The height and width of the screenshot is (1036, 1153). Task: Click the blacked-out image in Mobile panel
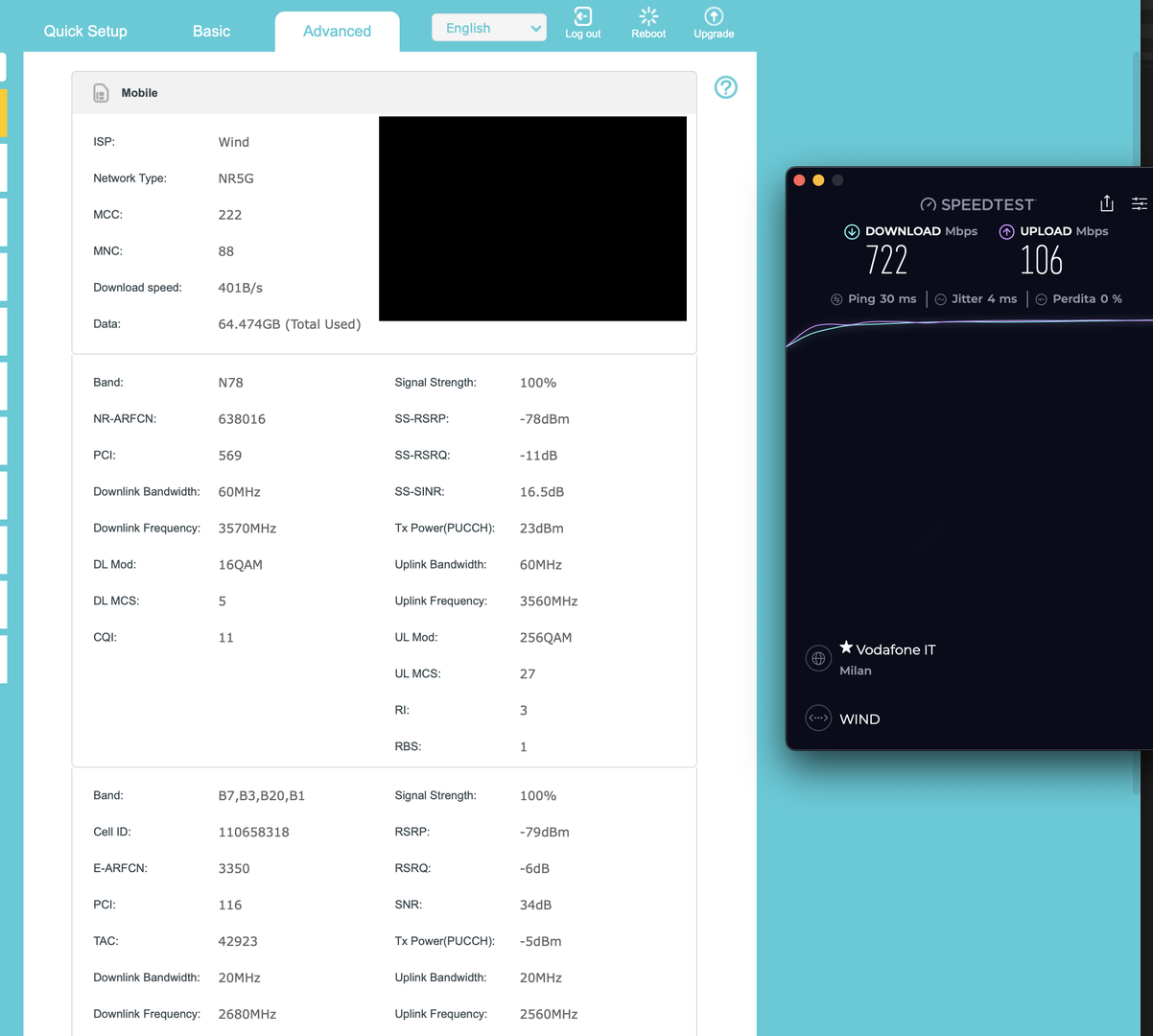pyautogui.click(x=532, y=219)
